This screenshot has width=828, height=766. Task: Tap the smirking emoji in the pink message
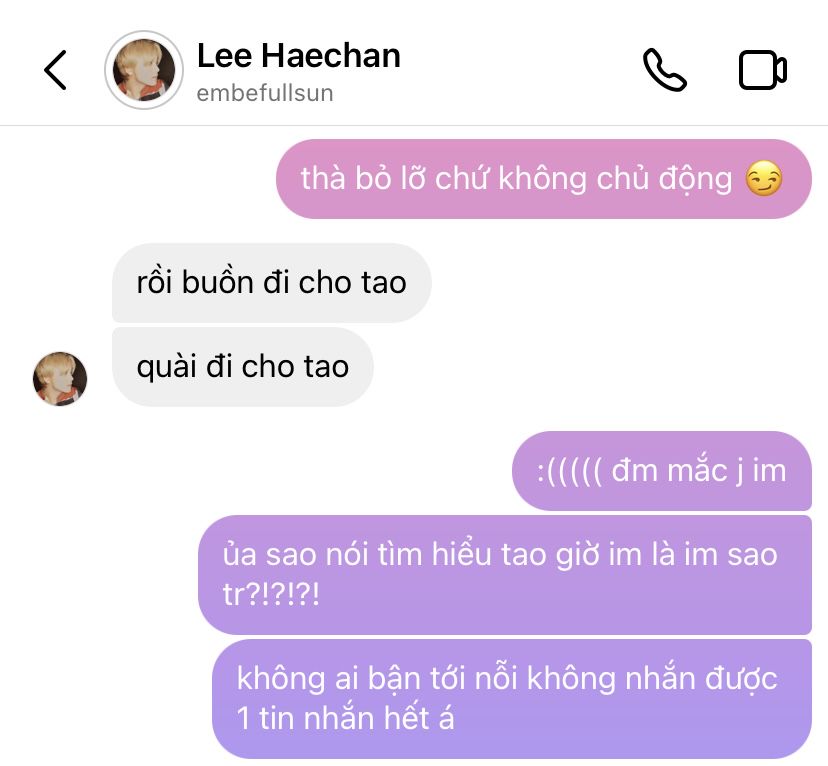pos(764,178)
